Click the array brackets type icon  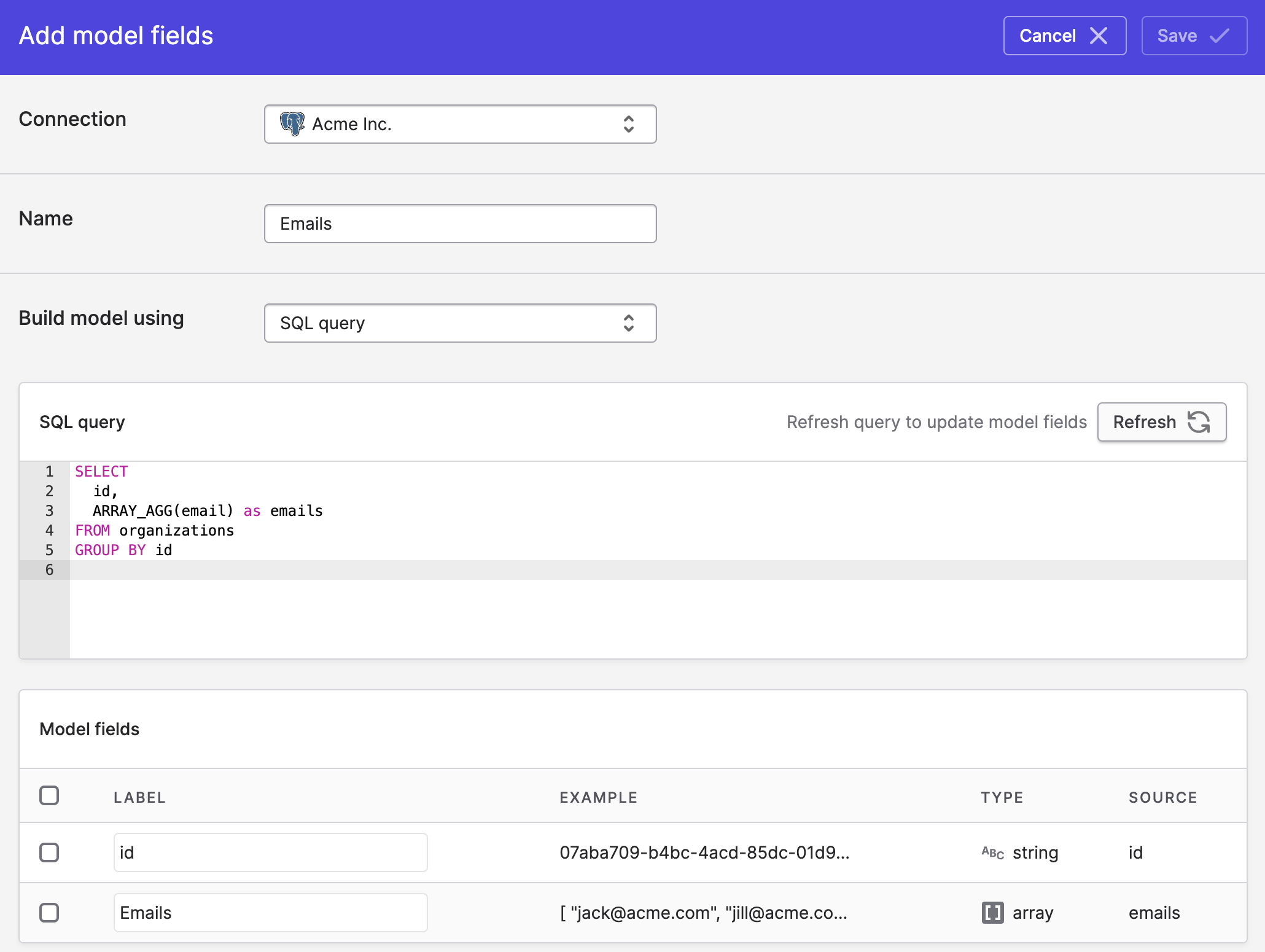(992, 913)
